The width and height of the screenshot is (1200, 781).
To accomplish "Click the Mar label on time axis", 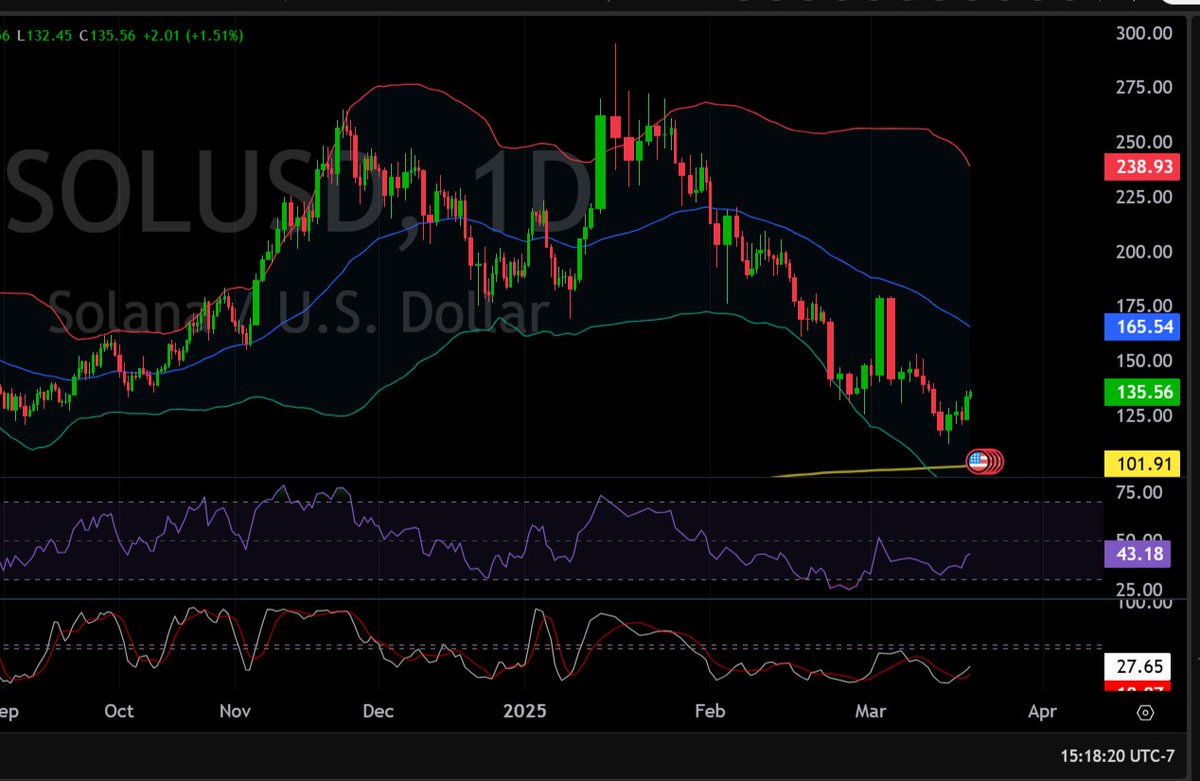I will coord(872,712).
